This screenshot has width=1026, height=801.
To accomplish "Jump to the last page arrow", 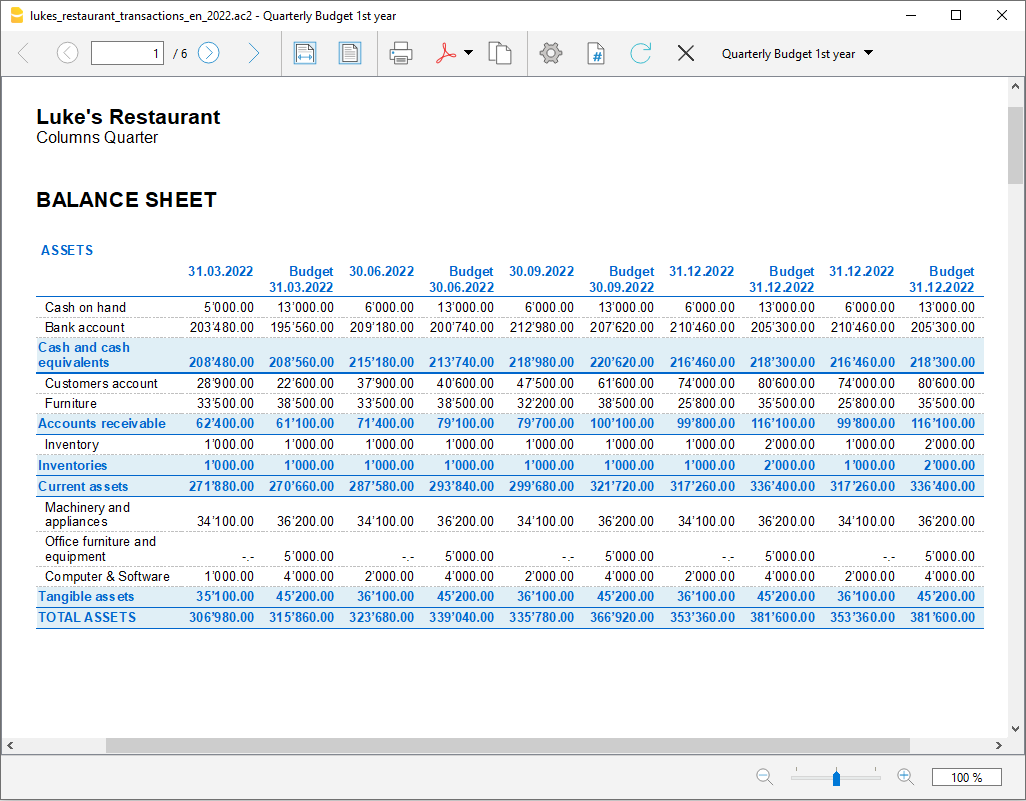I will tap(253, 53).
